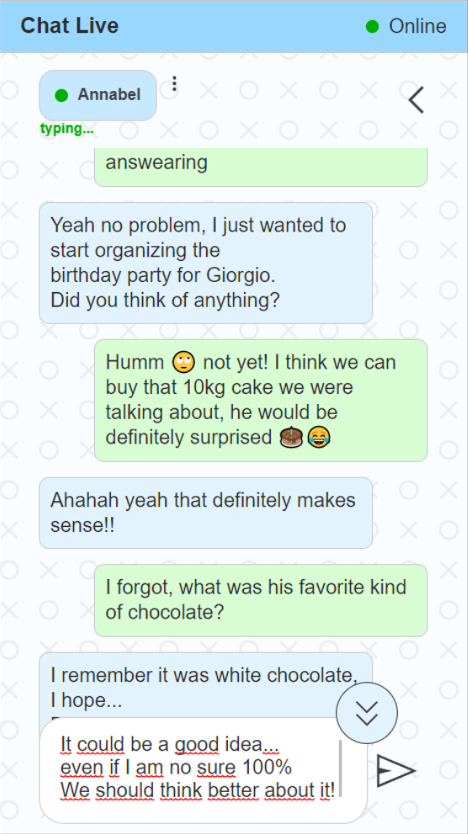The height and width of the screenshot is (834, 468).
Task: Select the favorite kind of chocolate message
Action: pos(261,600)
